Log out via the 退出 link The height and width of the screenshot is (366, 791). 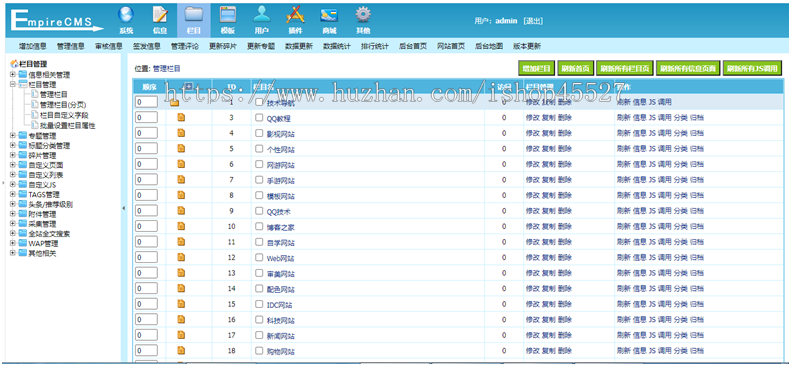(533, 21)
